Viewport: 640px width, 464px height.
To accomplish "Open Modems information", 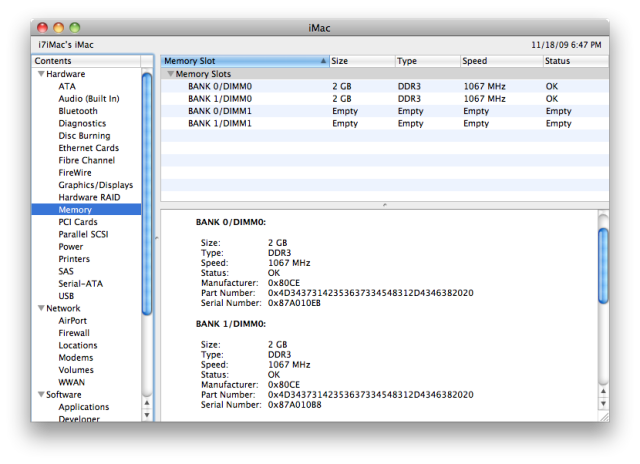I will 76,357.
